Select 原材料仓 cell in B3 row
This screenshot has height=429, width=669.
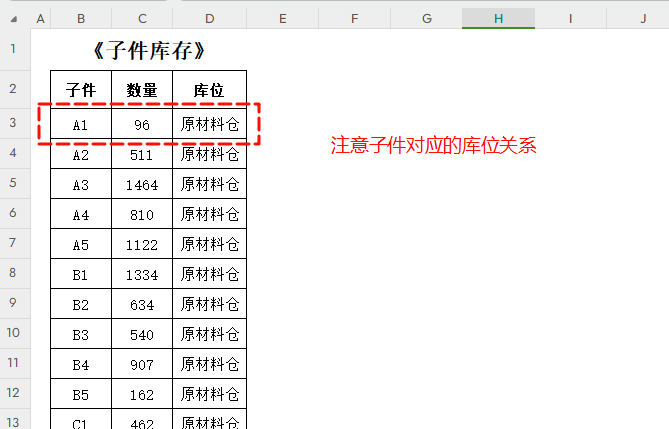click(x=209, y=333)
